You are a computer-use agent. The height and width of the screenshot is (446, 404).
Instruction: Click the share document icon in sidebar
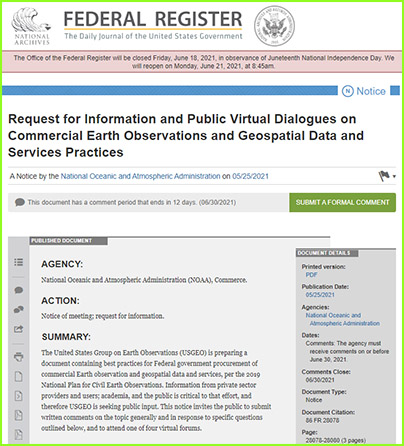[19, 329]
